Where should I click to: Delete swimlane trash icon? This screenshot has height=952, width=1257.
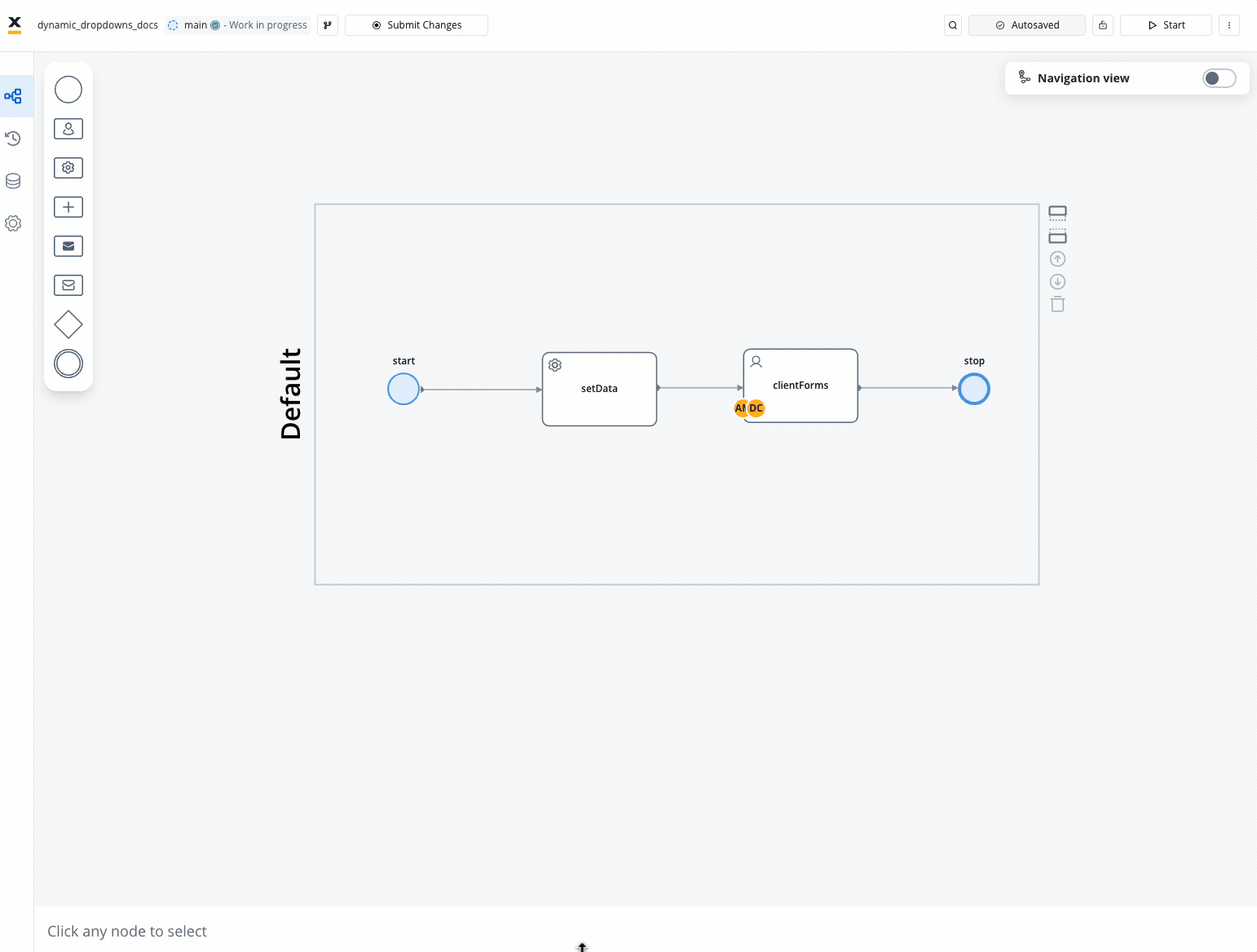coord(1057,305)
